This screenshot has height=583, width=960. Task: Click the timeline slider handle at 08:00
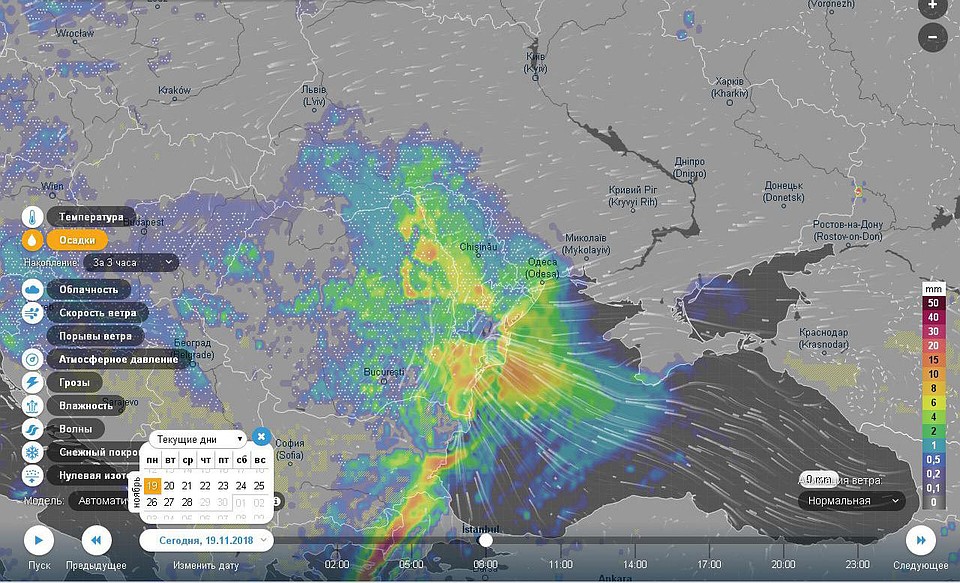pyautogui.click(x=486, y=540)
